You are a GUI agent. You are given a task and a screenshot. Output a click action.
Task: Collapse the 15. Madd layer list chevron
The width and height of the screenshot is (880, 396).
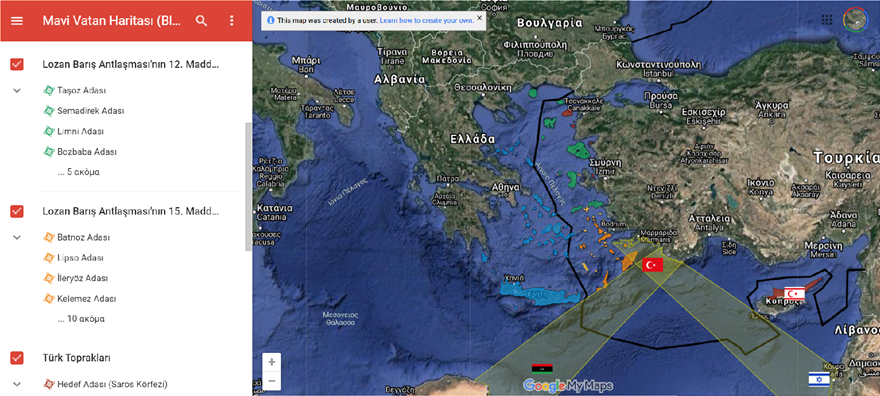(17, 237)
